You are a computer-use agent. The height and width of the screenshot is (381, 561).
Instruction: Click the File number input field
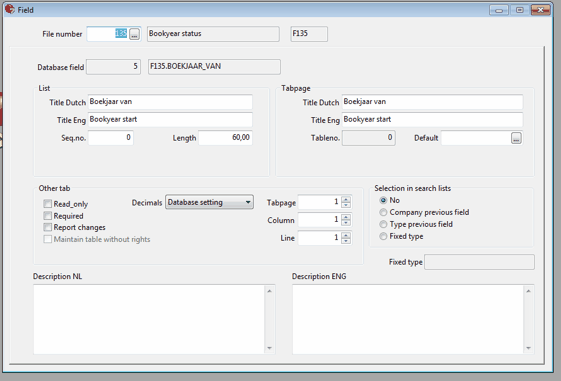click(107, 34)
